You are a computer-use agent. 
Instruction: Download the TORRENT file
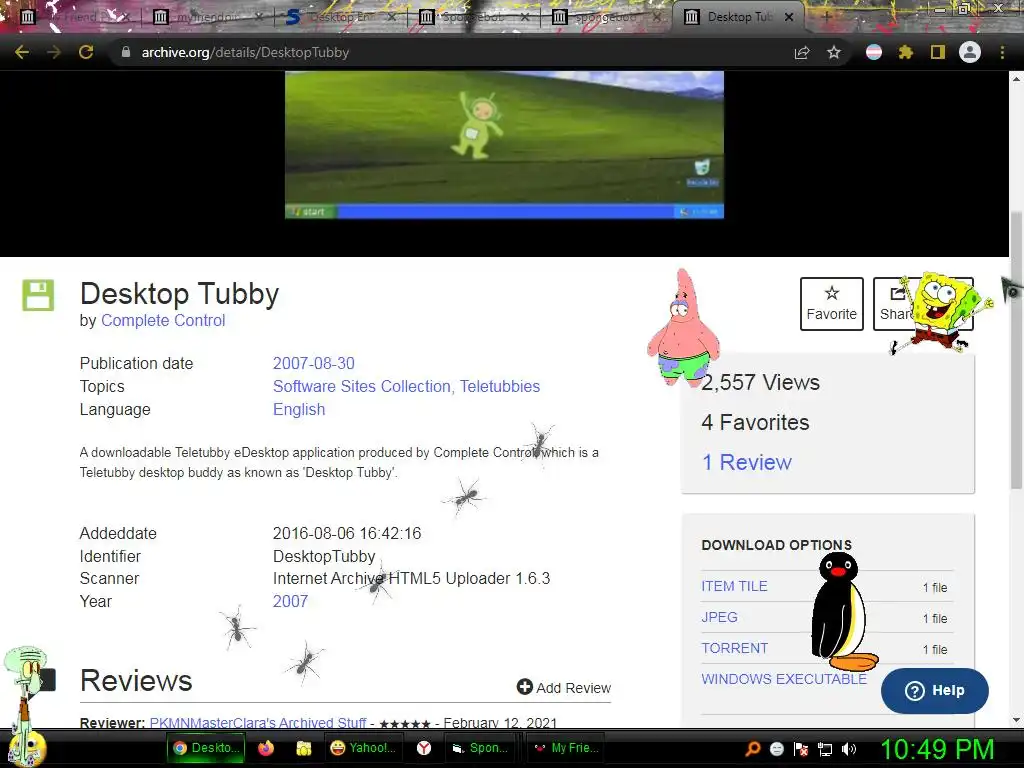tap(735, 648)
